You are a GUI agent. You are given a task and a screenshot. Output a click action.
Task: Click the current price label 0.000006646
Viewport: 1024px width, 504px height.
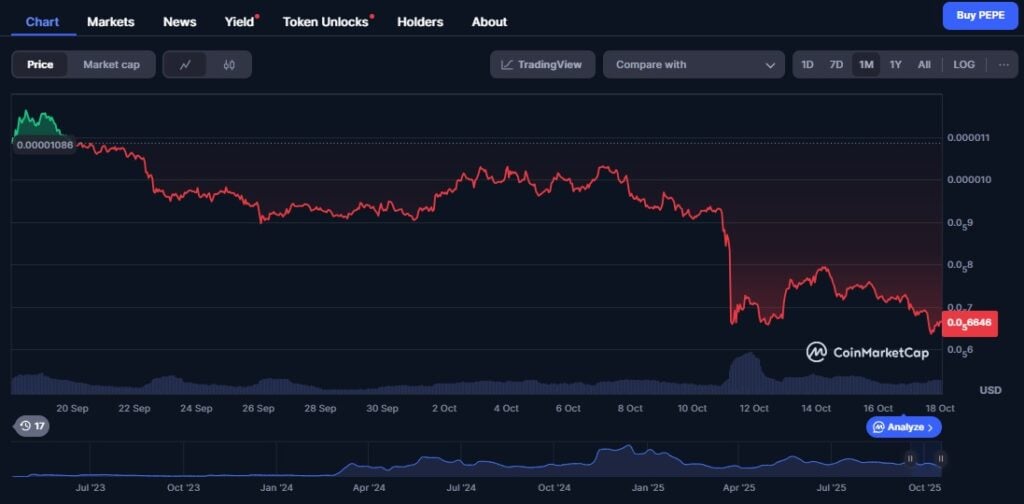(x=969, y=323)
